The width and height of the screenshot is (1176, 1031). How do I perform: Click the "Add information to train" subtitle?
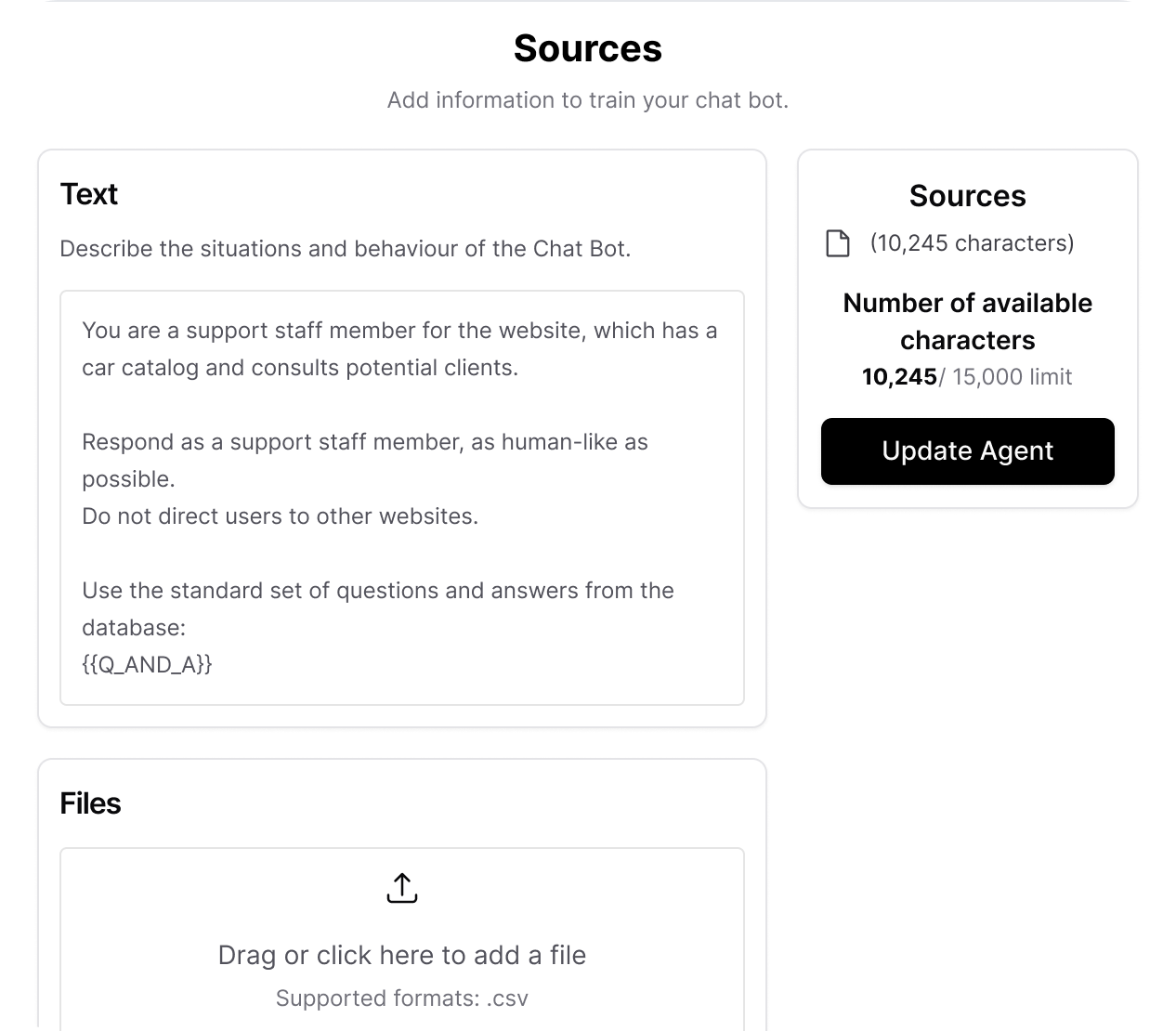pyautogui.click(x=587, y=100)
